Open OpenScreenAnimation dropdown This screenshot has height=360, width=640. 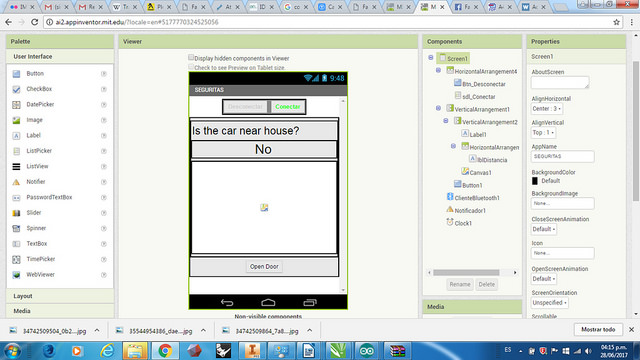pyautogui.click(x=544, y=279)
